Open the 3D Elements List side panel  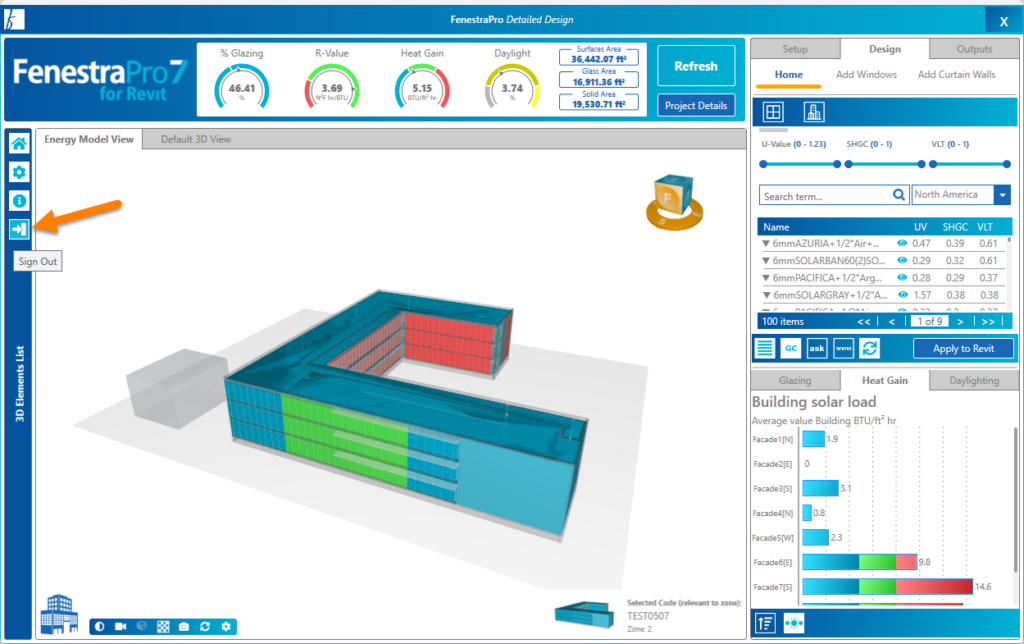pos(19,384)
